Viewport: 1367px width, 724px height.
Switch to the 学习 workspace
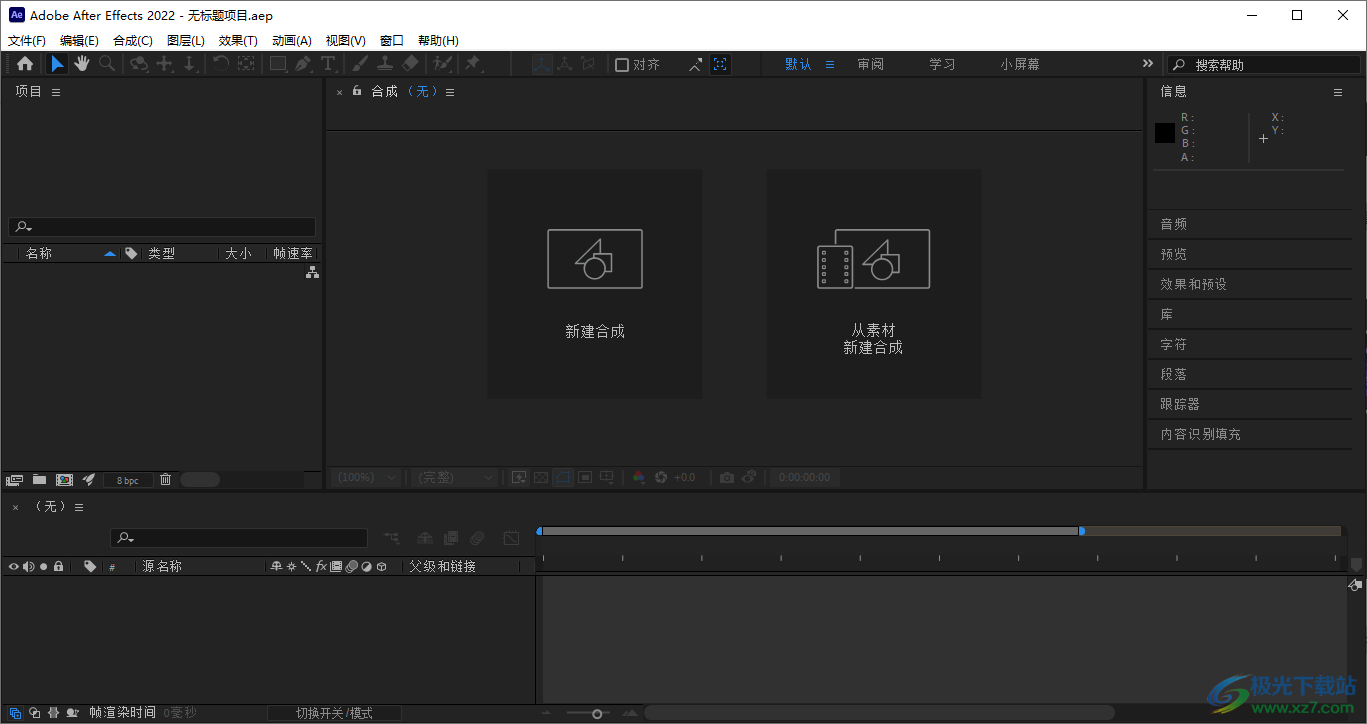click(941, 63)
